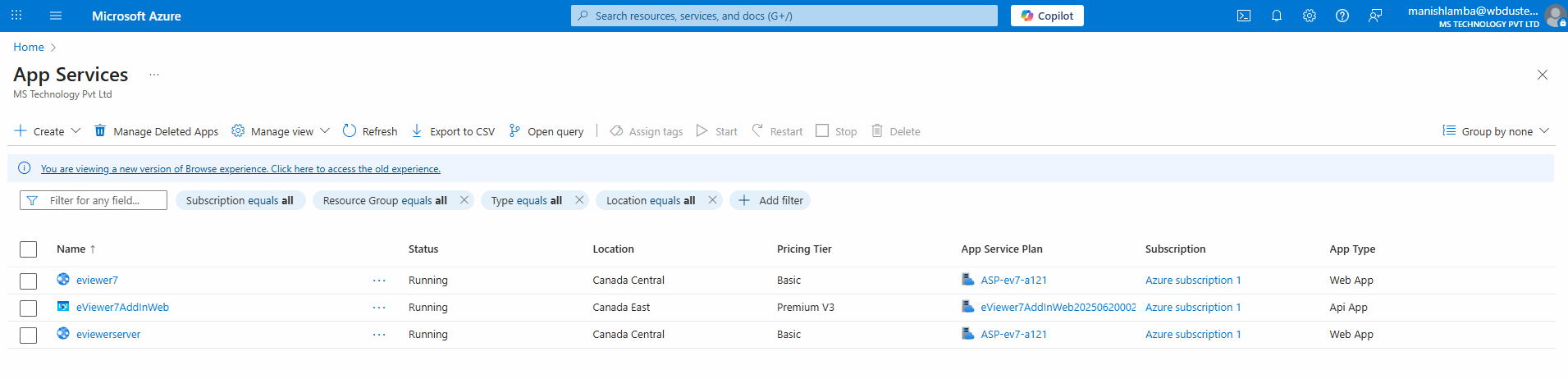Open portal settings gear
The height and width of the screenshot is (379, 1568).
click(1310, 16)
